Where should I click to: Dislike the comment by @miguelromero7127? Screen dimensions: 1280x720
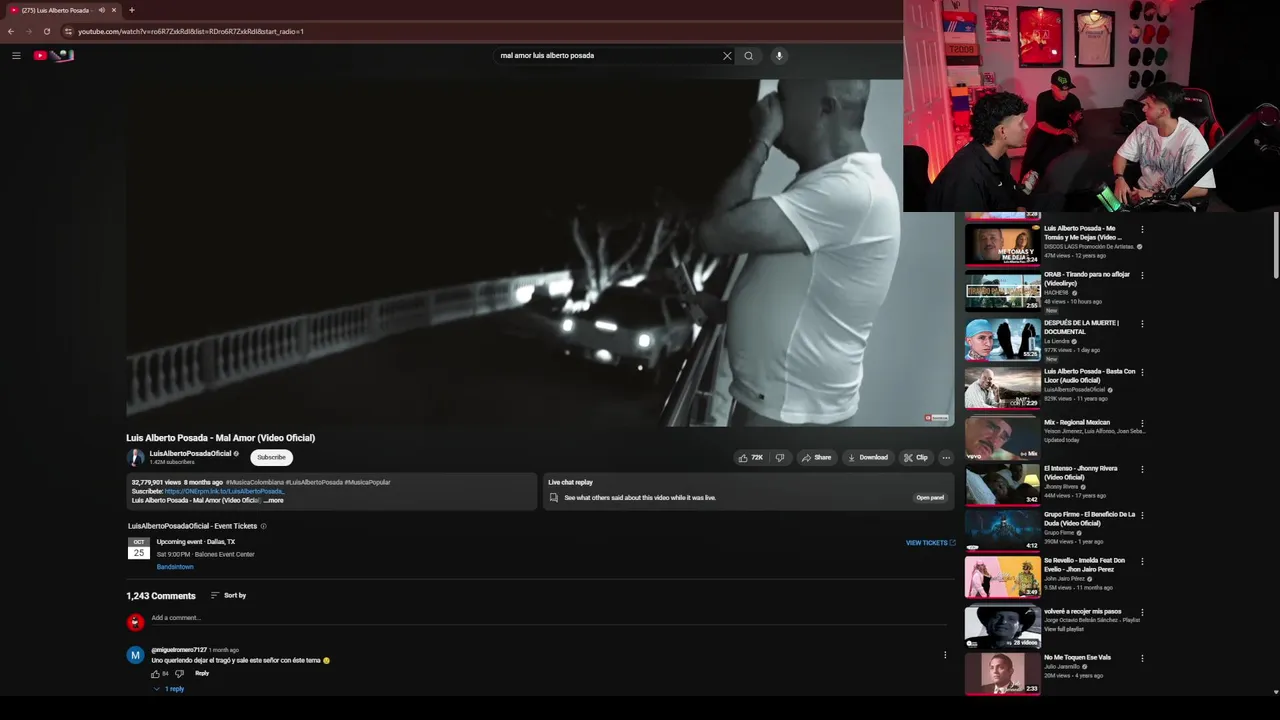point(179,674)
